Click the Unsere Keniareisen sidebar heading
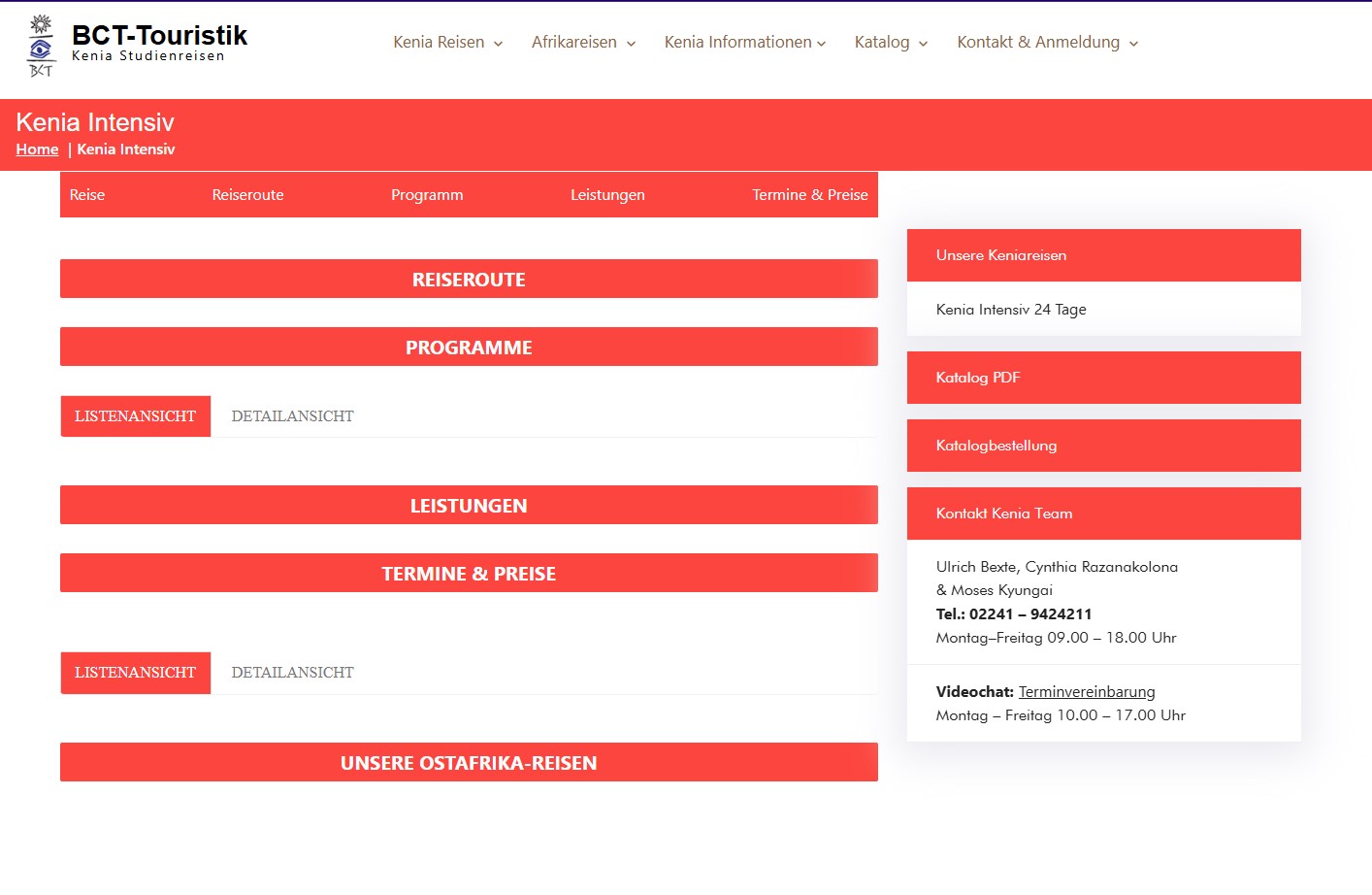Image resolution: width=1372 pixels, height=895 pixels. coord(1104,255)
